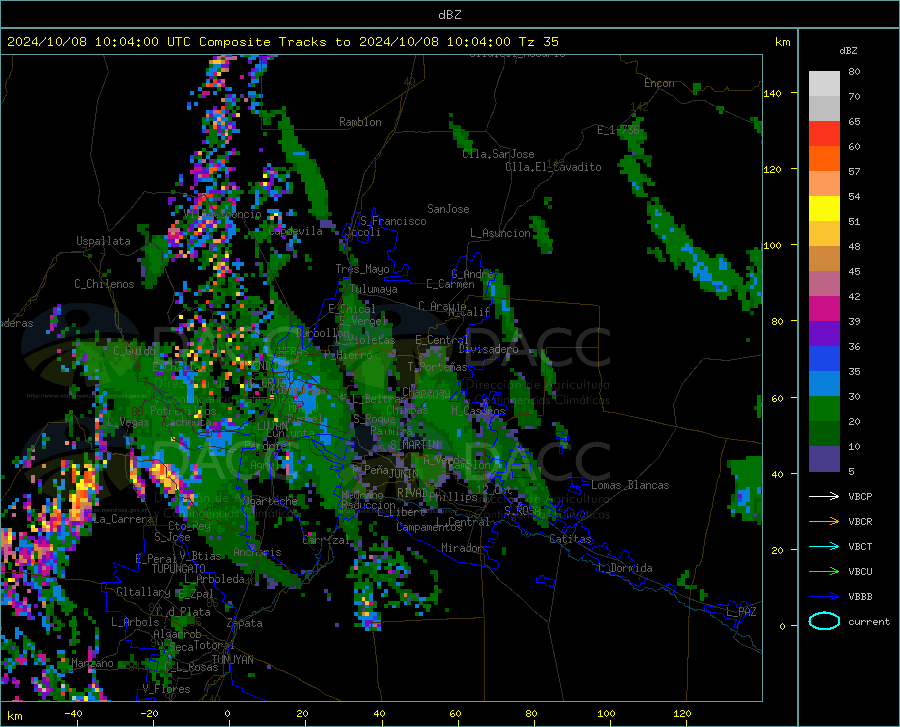Viewport: 900px width, 727px height.
Task: Pick the bright green swatch between 30 and 20
Action: [824, 409]
